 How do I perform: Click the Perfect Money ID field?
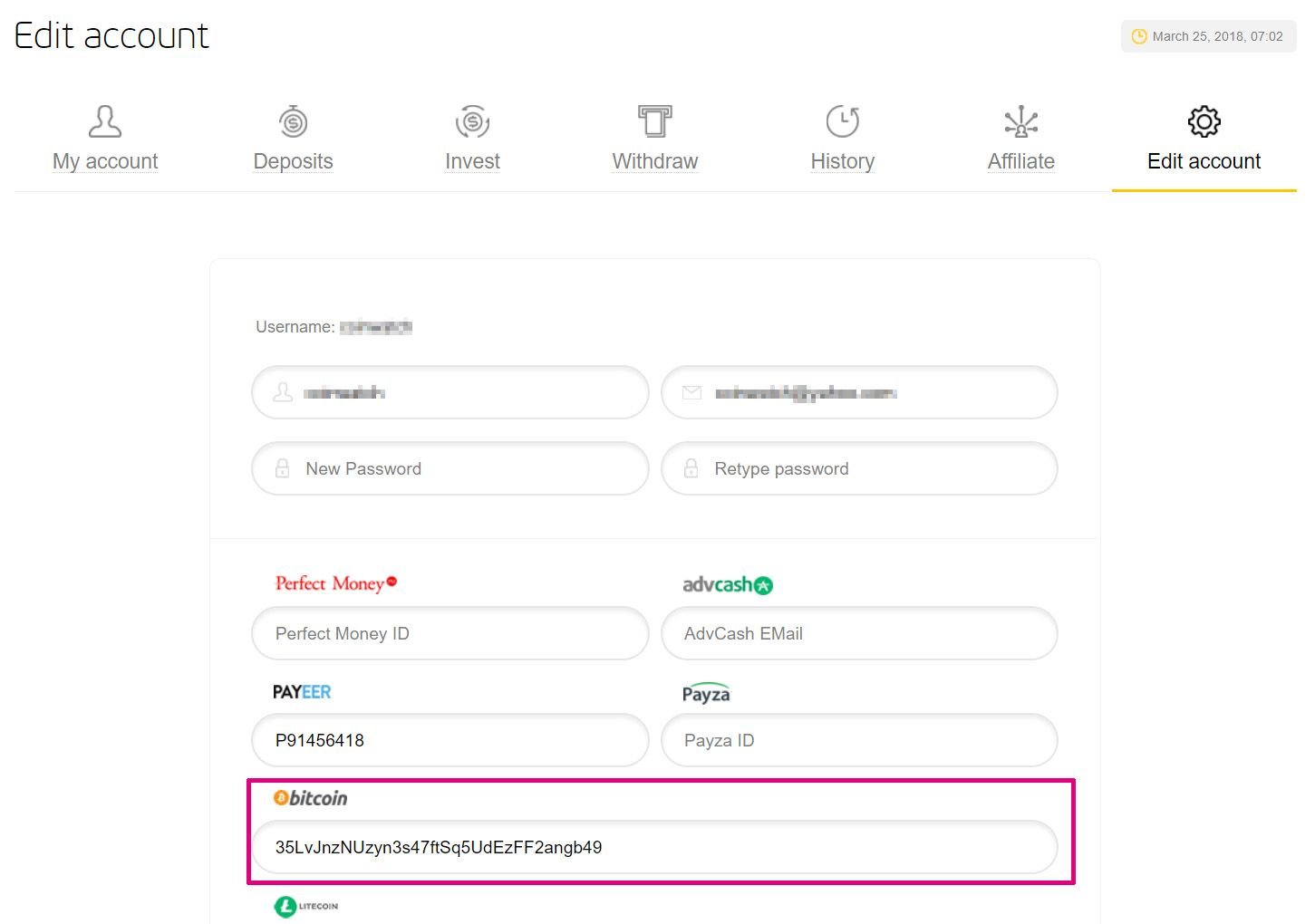coord(450,633)
